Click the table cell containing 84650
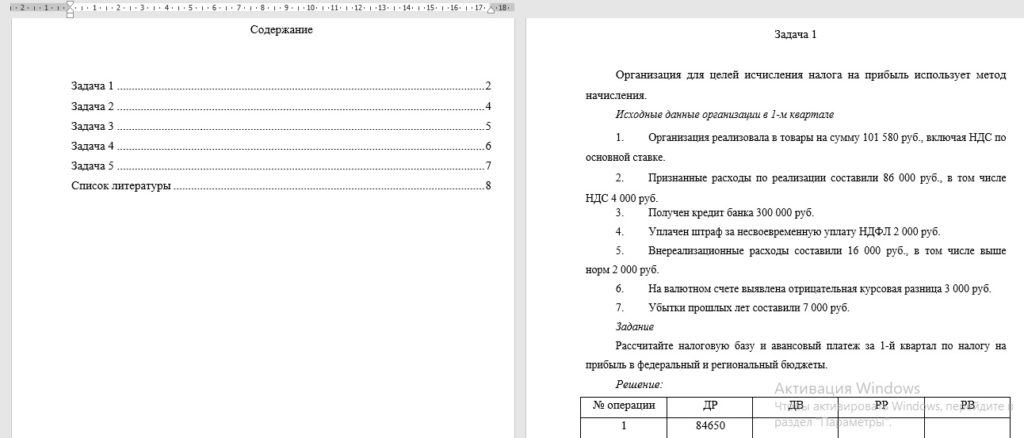This screenshot has width=1024, height=438. click(x=710, y=426)
